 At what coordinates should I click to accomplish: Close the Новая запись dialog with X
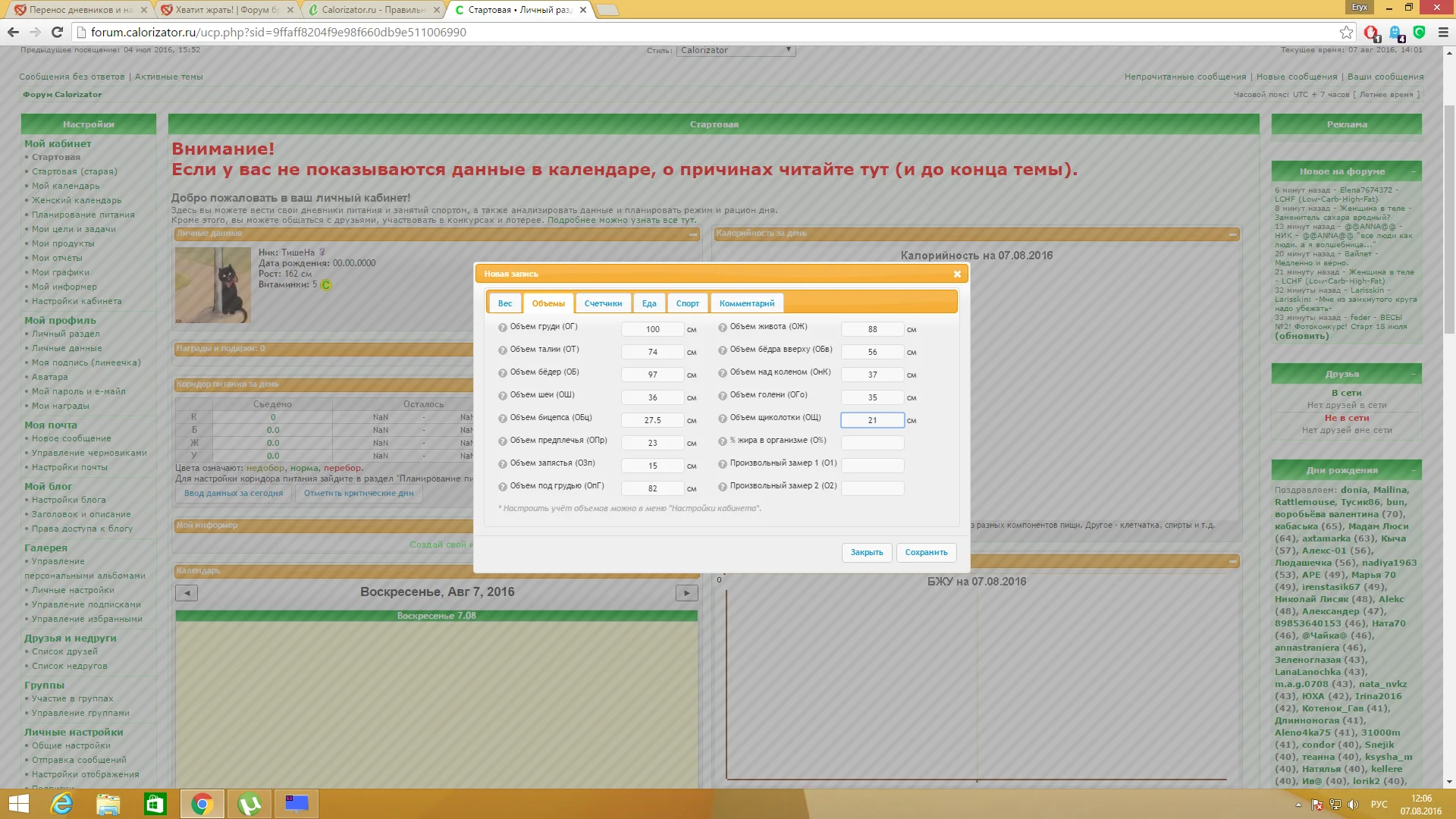tap(957, 275)
